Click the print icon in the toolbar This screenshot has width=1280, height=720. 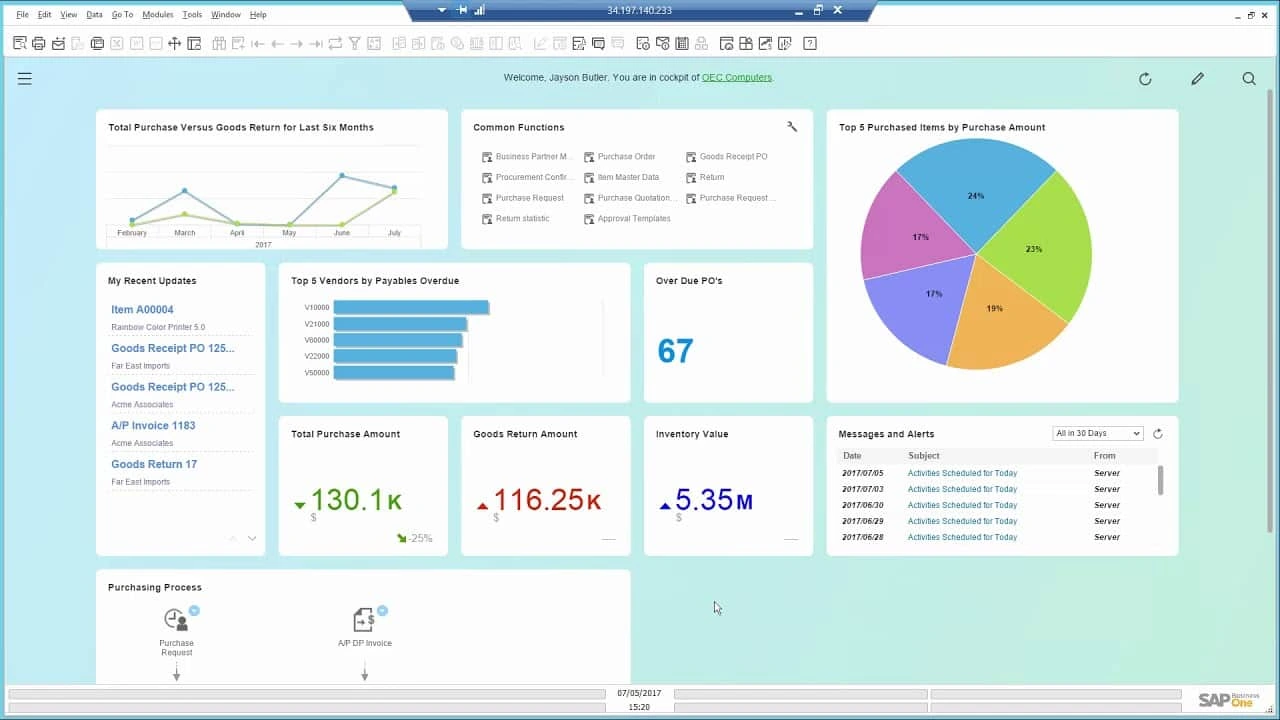(38, 43)
